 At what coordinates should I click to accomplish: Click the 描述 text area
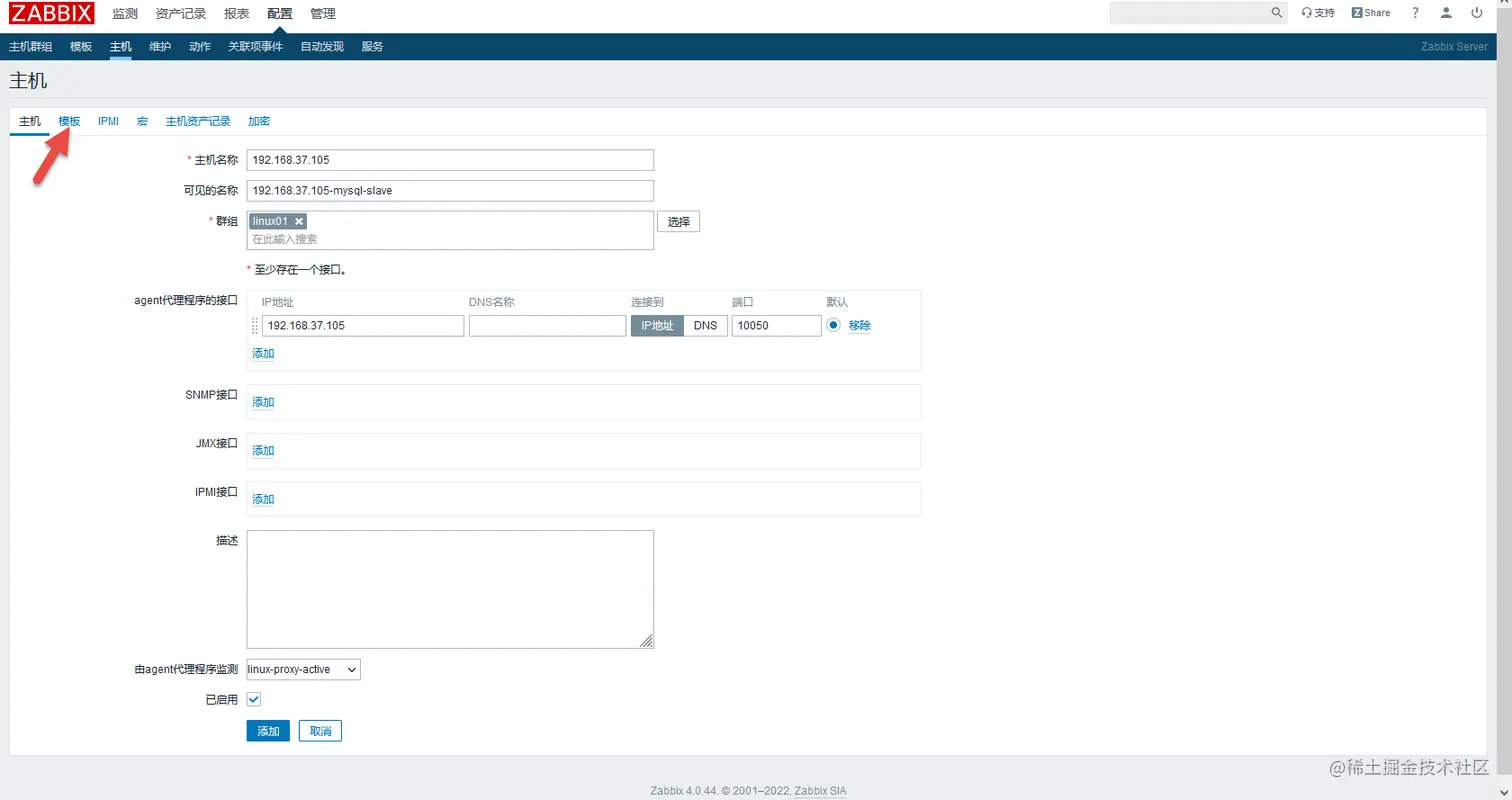450,589
